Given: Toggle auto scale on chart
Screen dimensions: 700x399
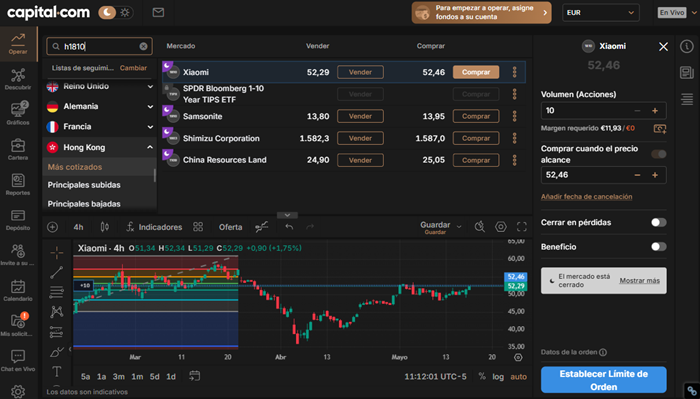Looking at the screenshot, I should (x=518, y=377).
